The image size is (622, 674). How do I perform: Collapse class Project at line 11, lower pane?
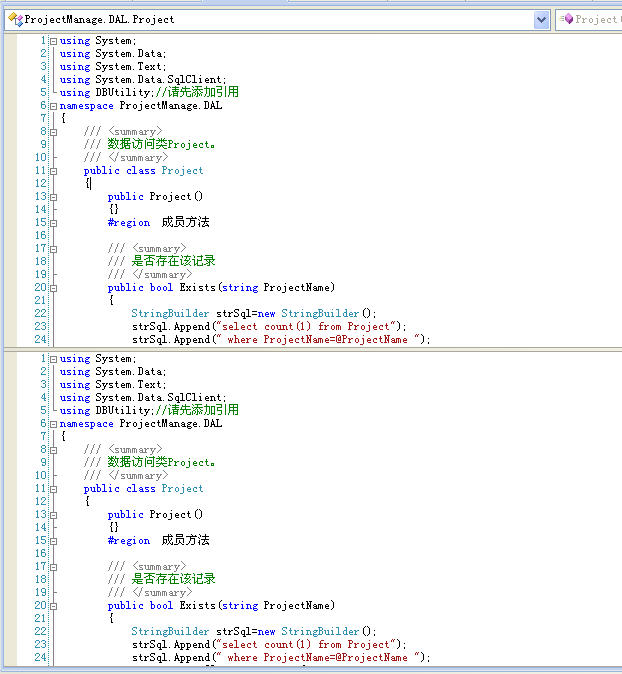[x=53, y=489]
